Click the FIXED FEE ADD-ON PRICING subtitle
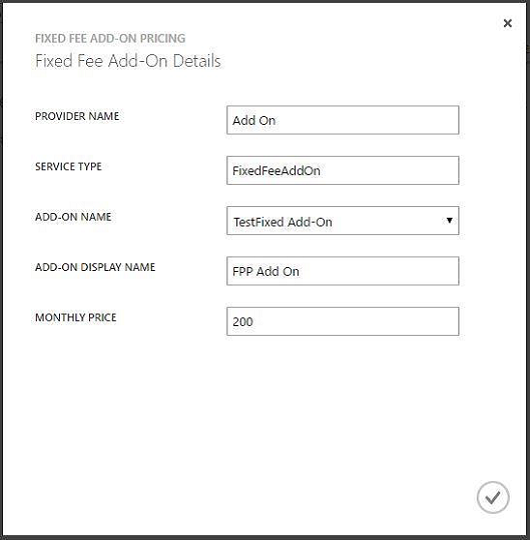The height and width of the screenshot is (540, 530). pyautogui.click(x=110, y=38)
